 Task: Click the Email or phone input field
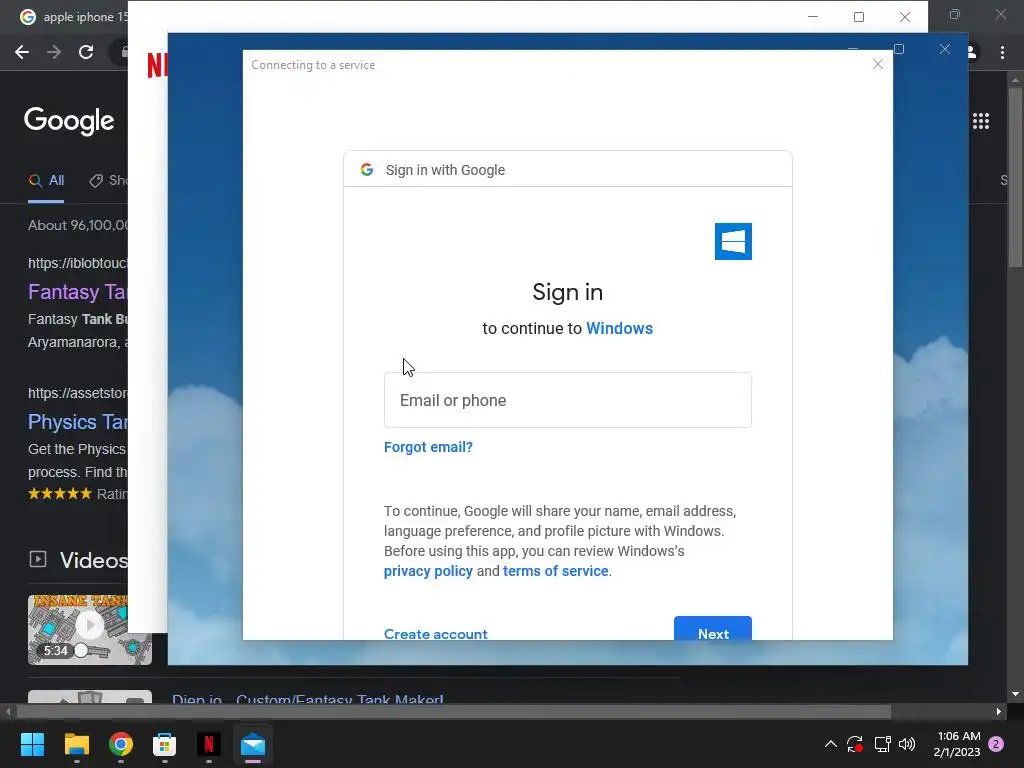(x=568, y=400)
